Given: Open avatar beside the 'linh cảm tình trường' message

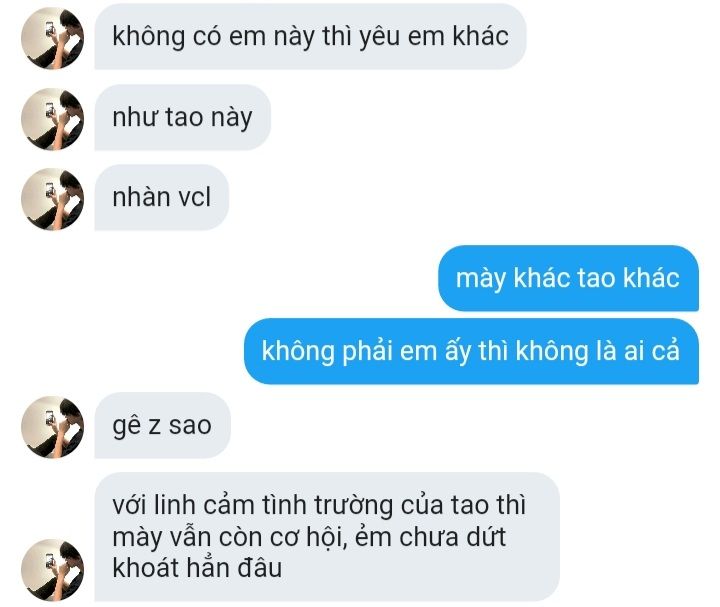Looking at the screenshot, I should coord(52,570).
